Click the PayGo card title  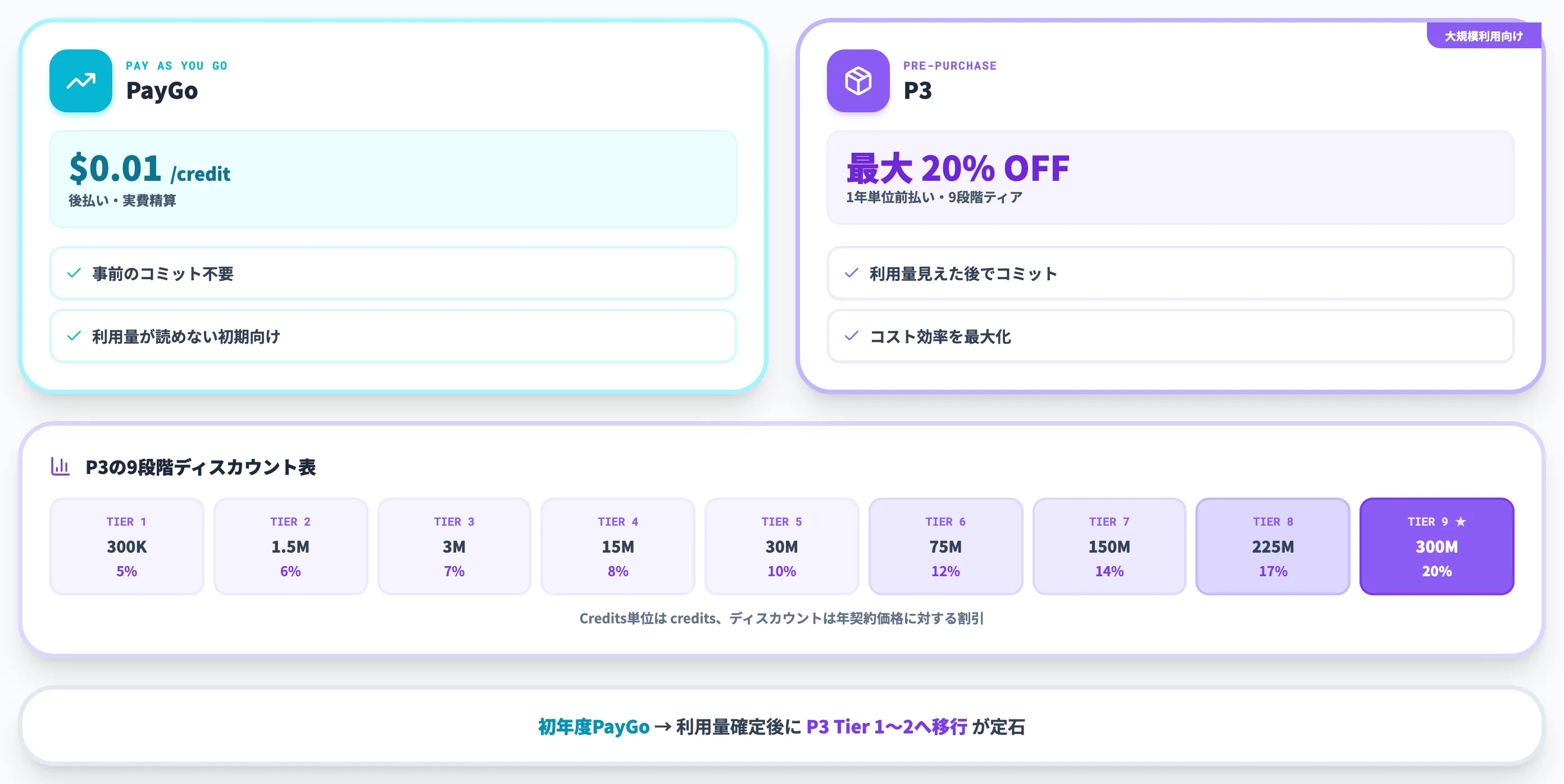pyautogui.click(x=162, y=90)
